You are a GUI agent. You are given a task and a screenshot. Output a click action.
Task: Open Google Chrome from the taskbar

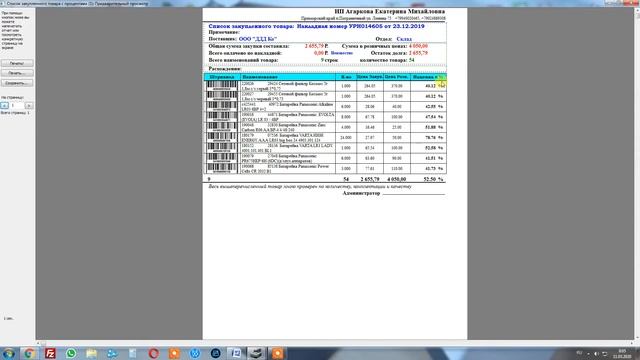pyautogui.click(x=29, y=353)
